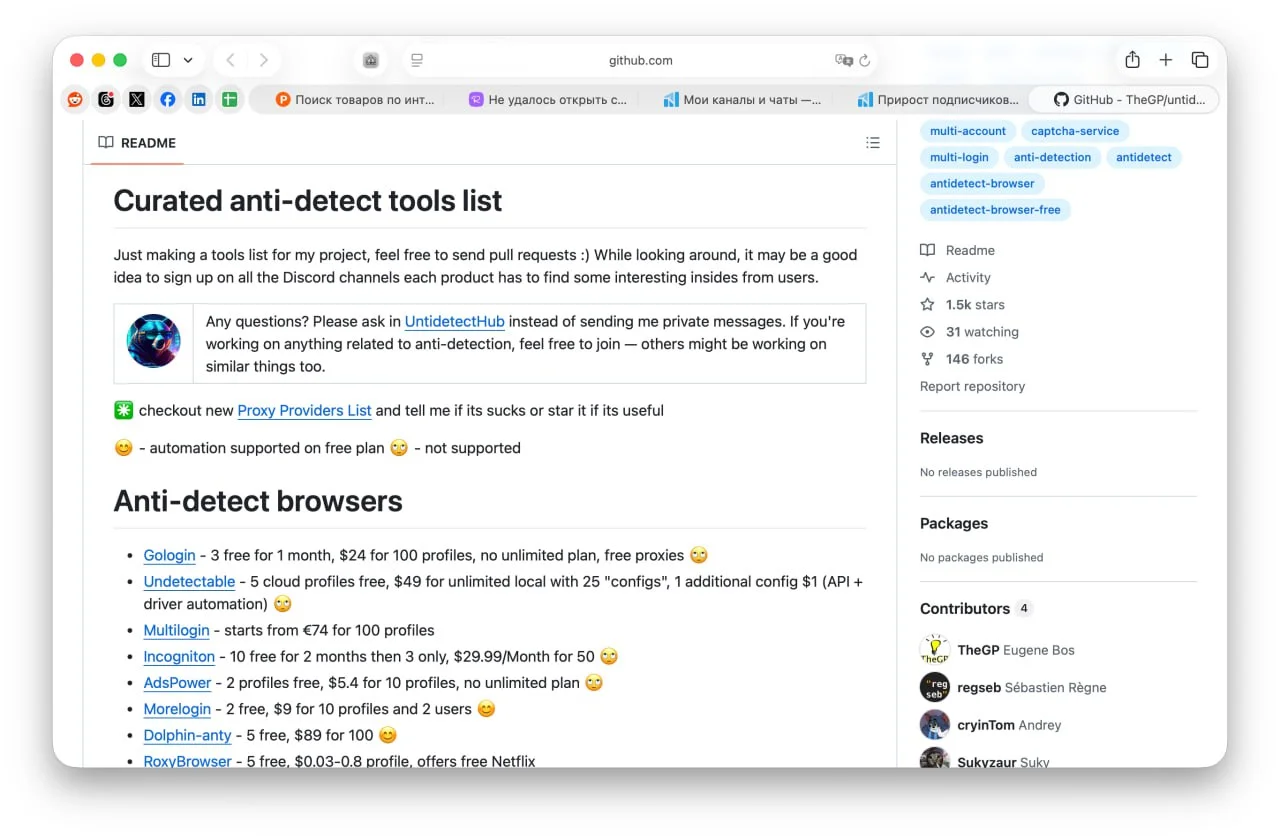
Task: Open the reader view page menu icon
Action: tap(418, 60)
